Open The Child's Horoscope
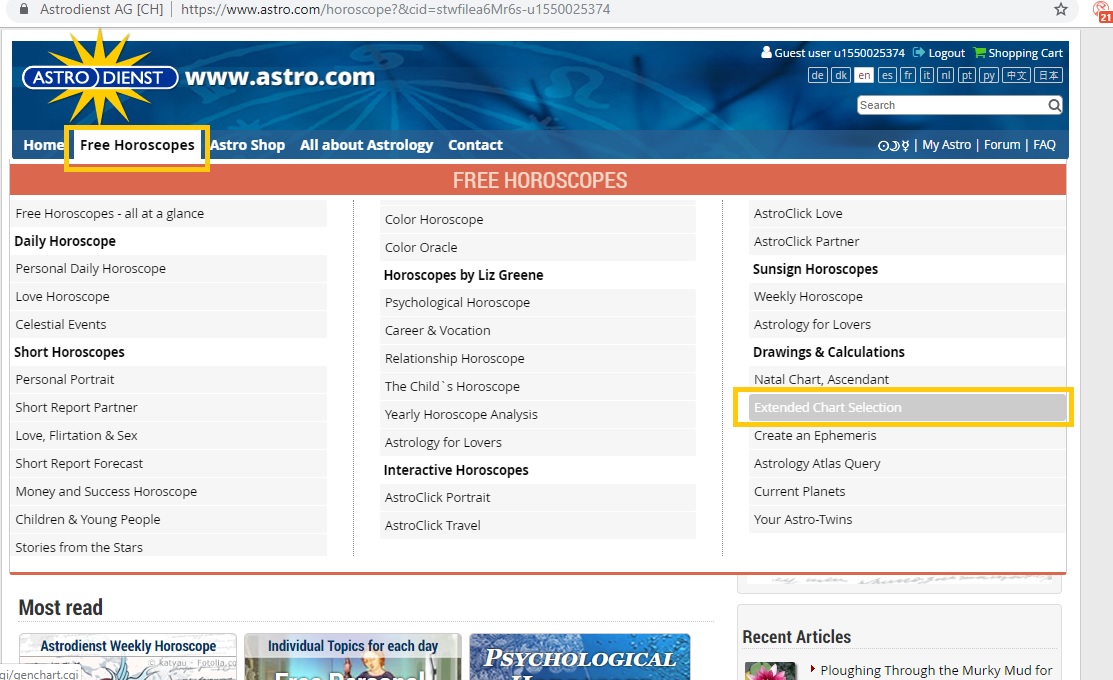Image resolution: width=1113 pixels, height=680 pixels. click(x=538, y=386)
